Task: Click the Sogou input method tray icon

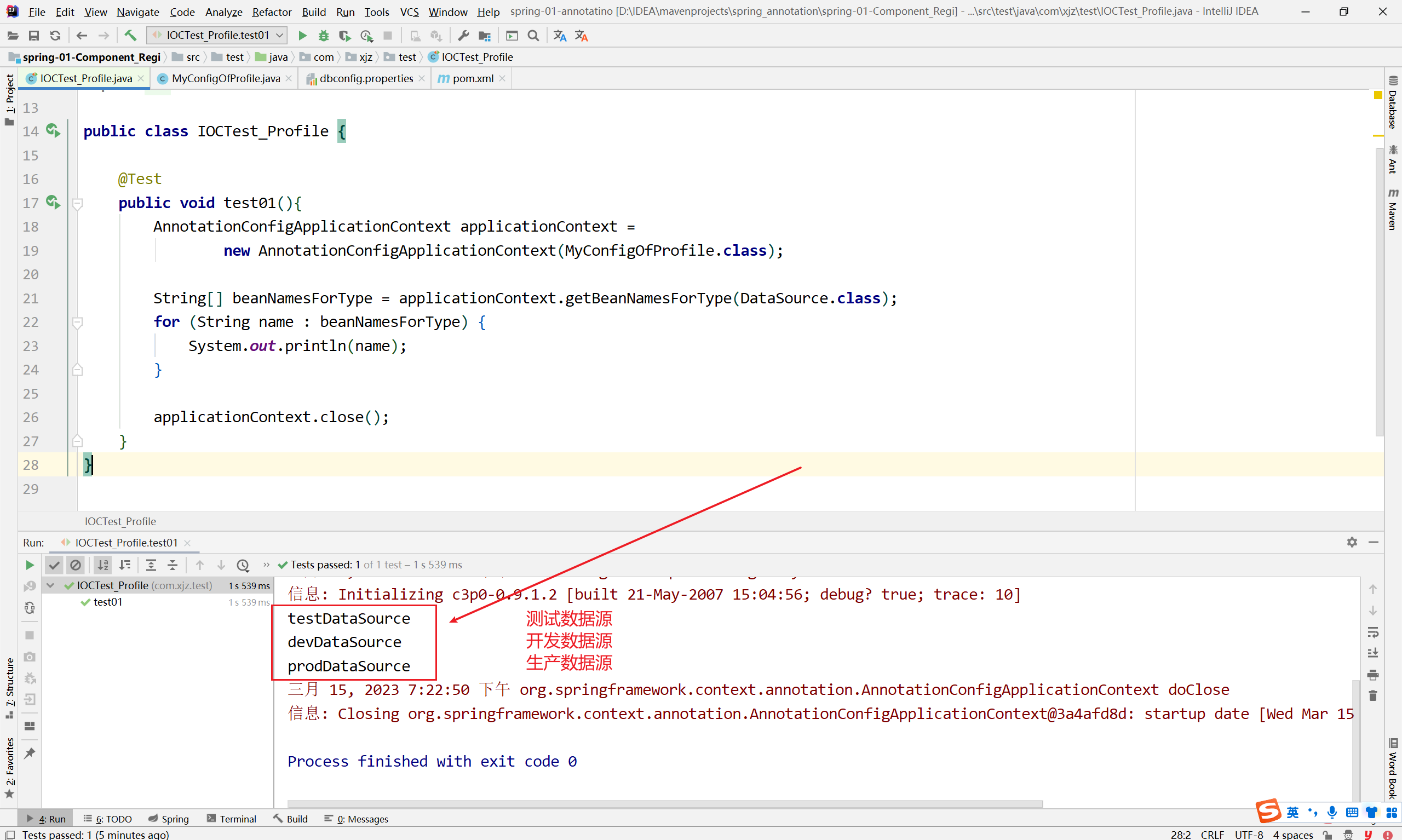Action: pyautogui.click(x=1268, y=811)
